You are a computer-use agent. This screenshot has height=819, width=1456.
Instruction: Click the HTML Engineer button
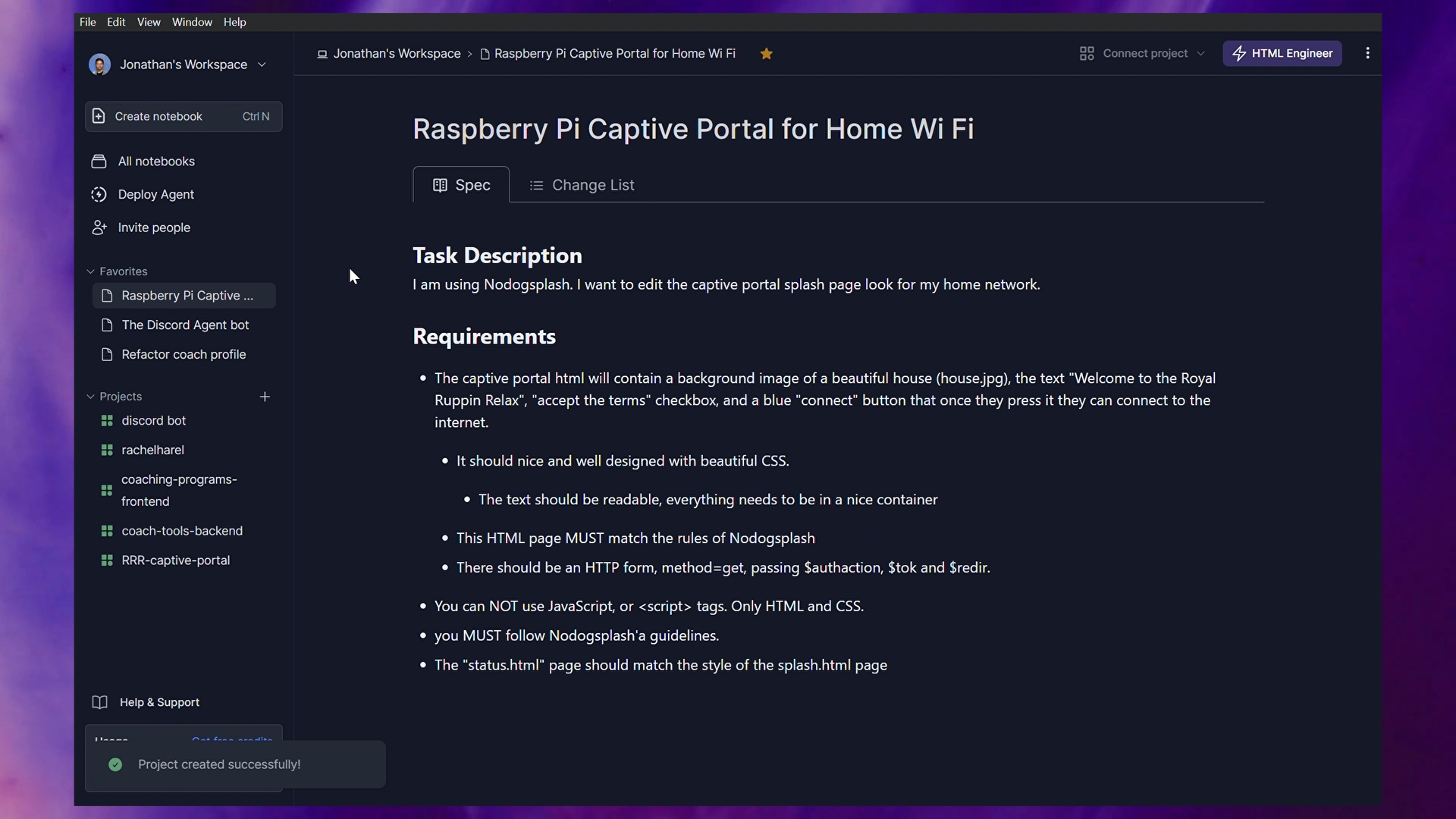click(1282, 53)
